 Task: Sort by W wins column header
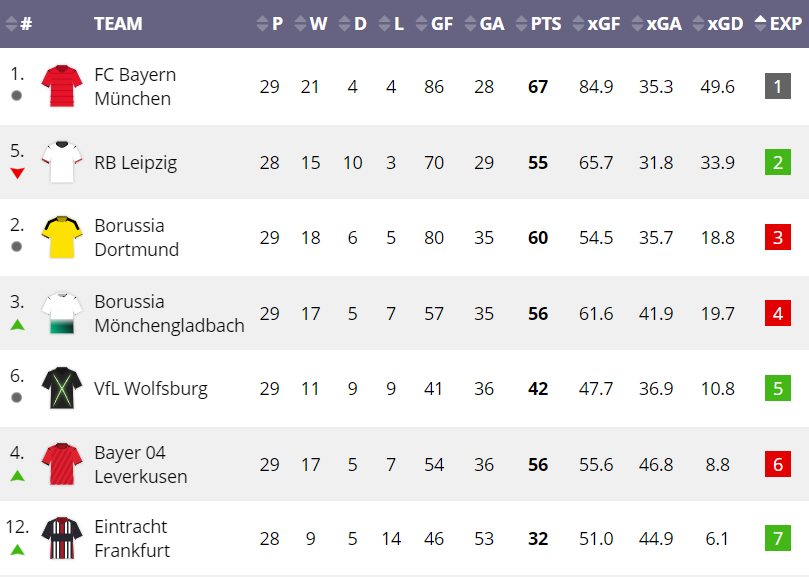coord(311,24)
